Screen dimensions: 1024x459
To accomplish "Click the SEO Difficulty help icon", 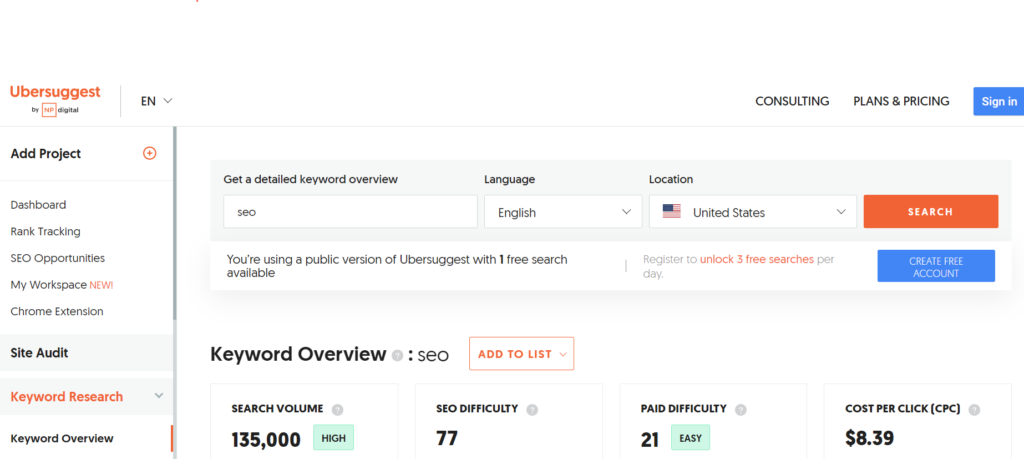I will (532, 410).
